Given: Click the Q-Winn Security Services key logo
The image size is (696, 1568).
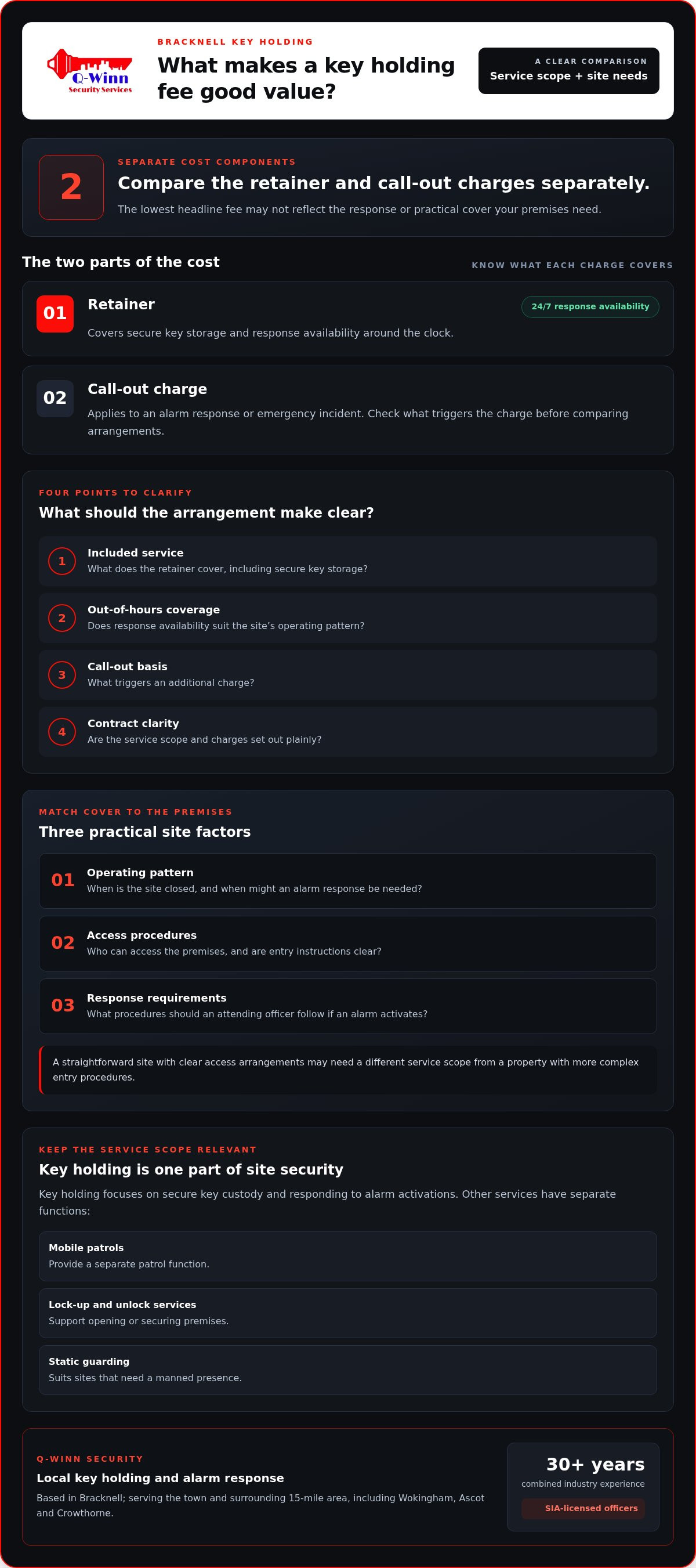Looking at the screenshot, I should tap(89, 71).
